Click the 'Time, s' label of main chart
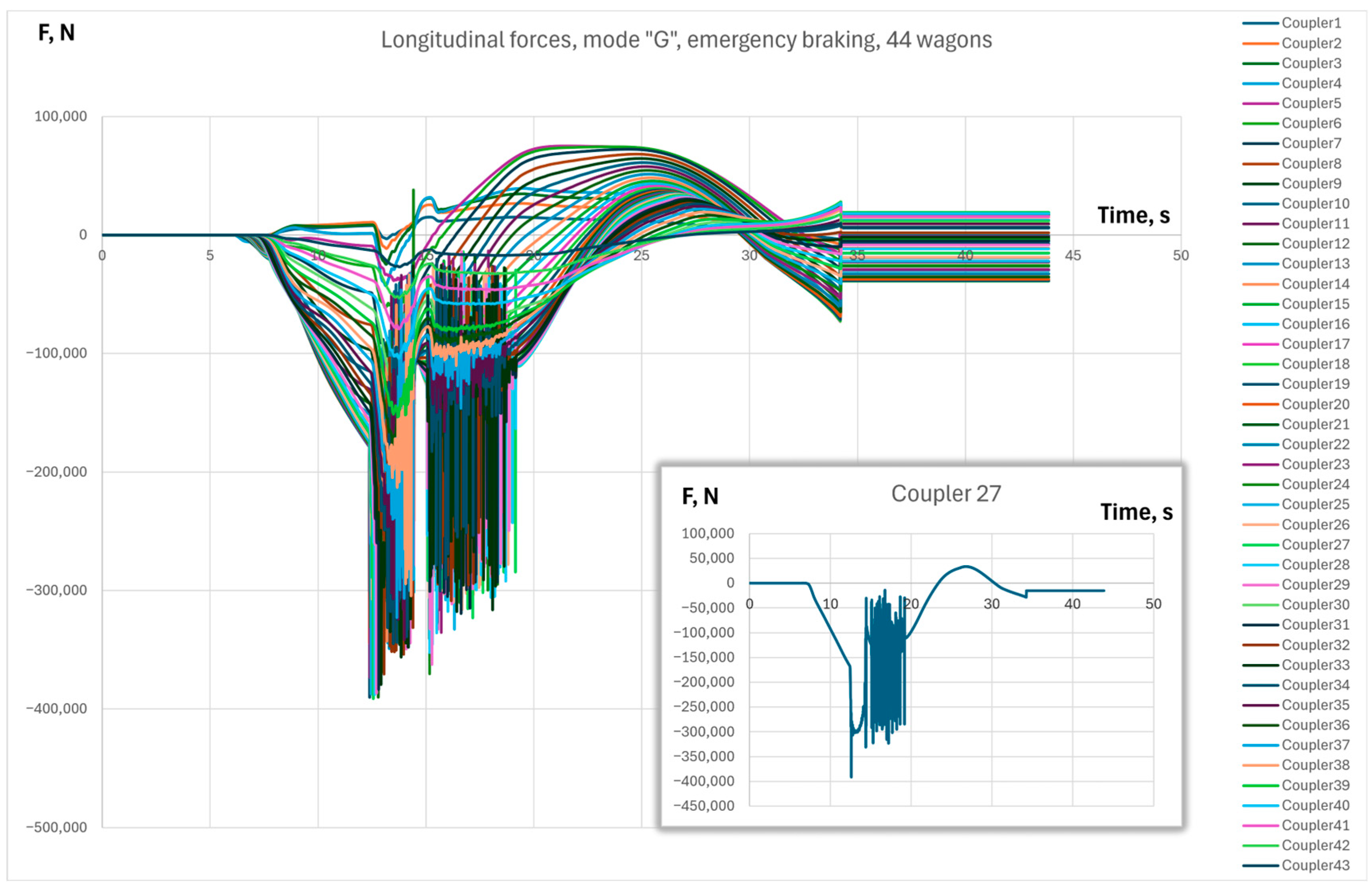The width and height of the screenshot is (1372, 890). pyautogui.click(x=1133, y=215)
